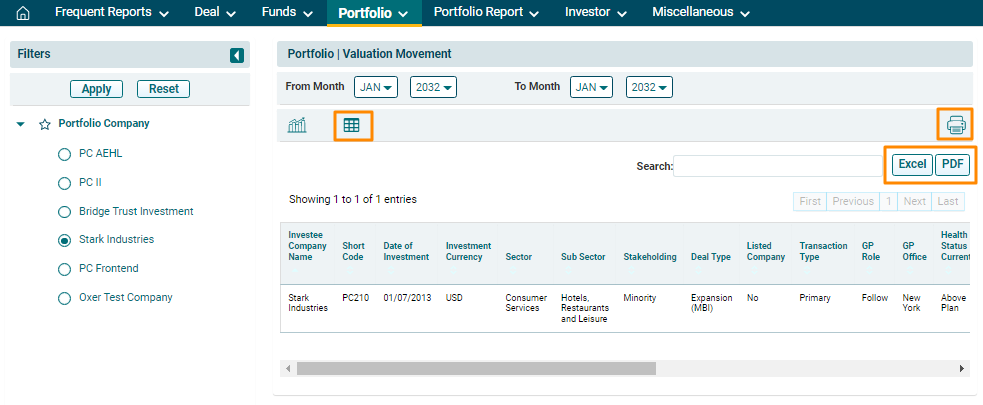
Task: Select the Oxer Test Company option
Action: point(65,298)
